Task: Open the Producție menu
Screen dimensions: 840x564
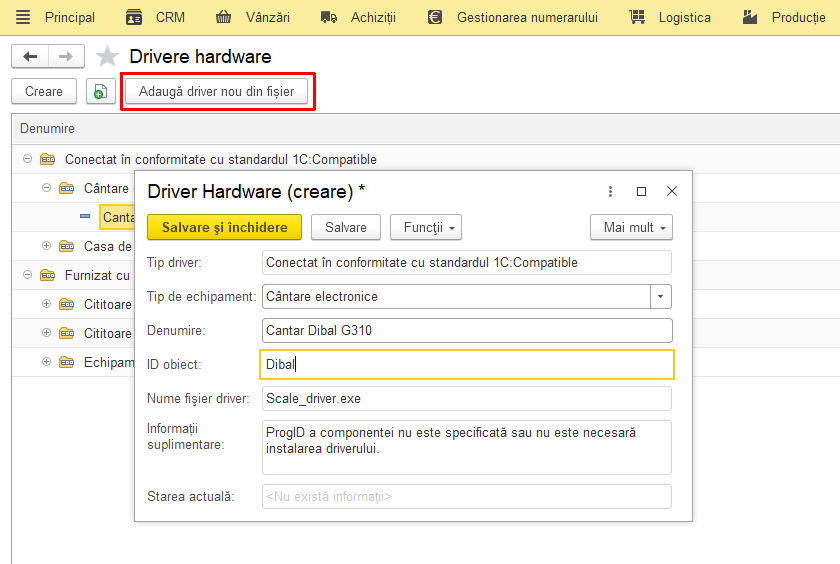Action: click(x=799, y=18)
